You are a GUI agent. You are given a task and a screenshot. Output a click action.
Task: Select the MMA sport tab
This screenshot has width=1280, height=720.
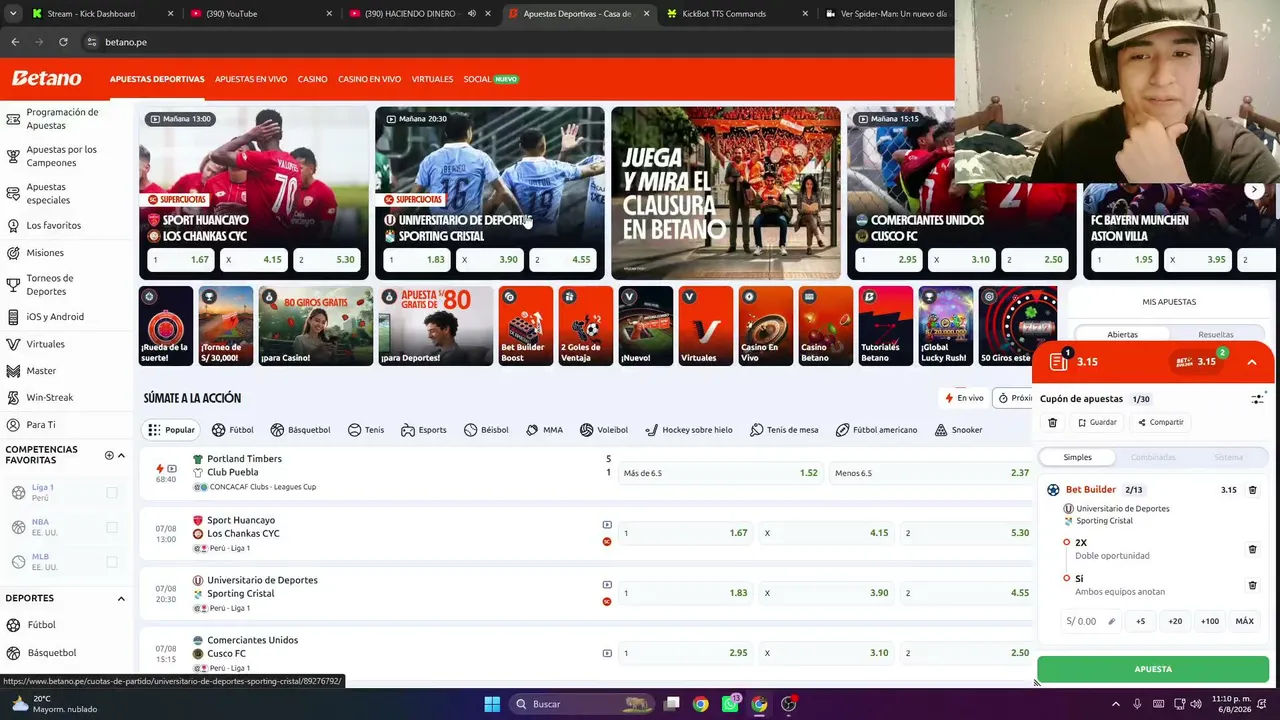click(544, 430)
